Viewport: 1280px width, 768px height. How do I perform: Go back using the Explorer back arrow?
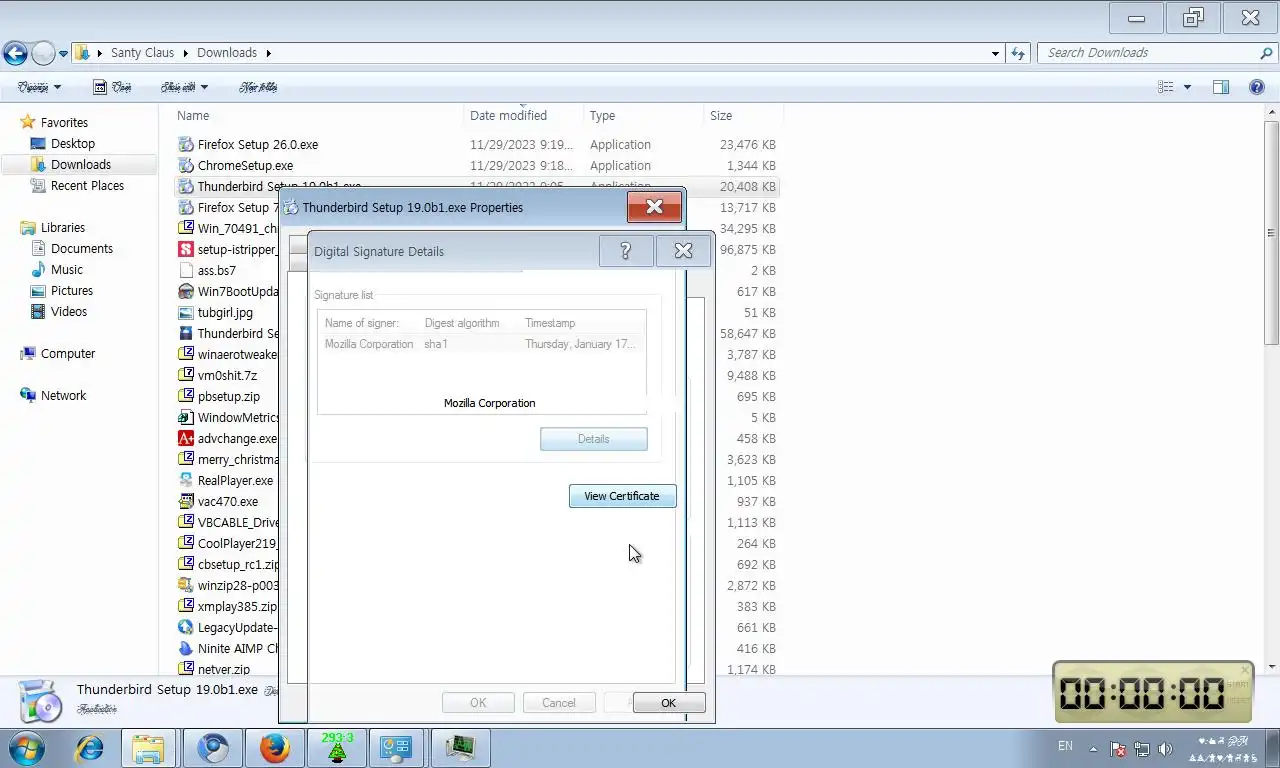click(x=15, y=53)
